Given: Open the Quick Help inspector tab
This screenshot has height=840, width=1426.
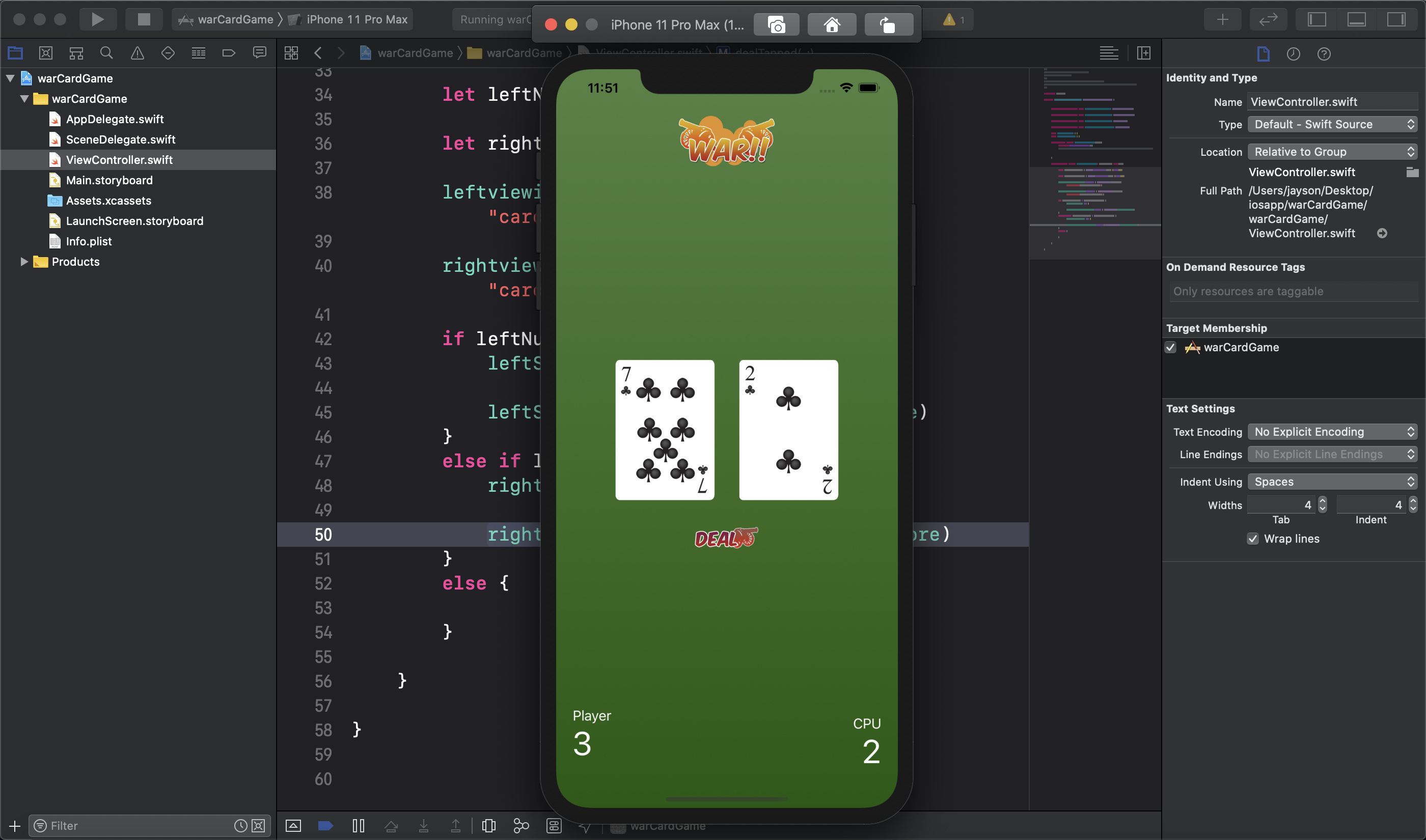Looking at the screenshot, I should pos(1324,54).
